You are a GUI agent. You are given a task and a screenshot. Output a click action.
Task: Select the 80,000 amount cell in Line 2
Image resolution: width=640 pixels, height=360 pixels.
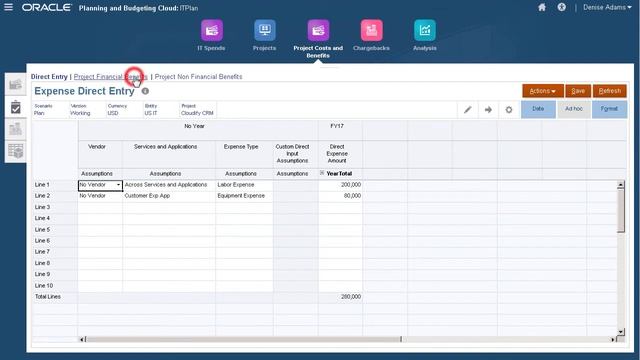click(340, 196)
